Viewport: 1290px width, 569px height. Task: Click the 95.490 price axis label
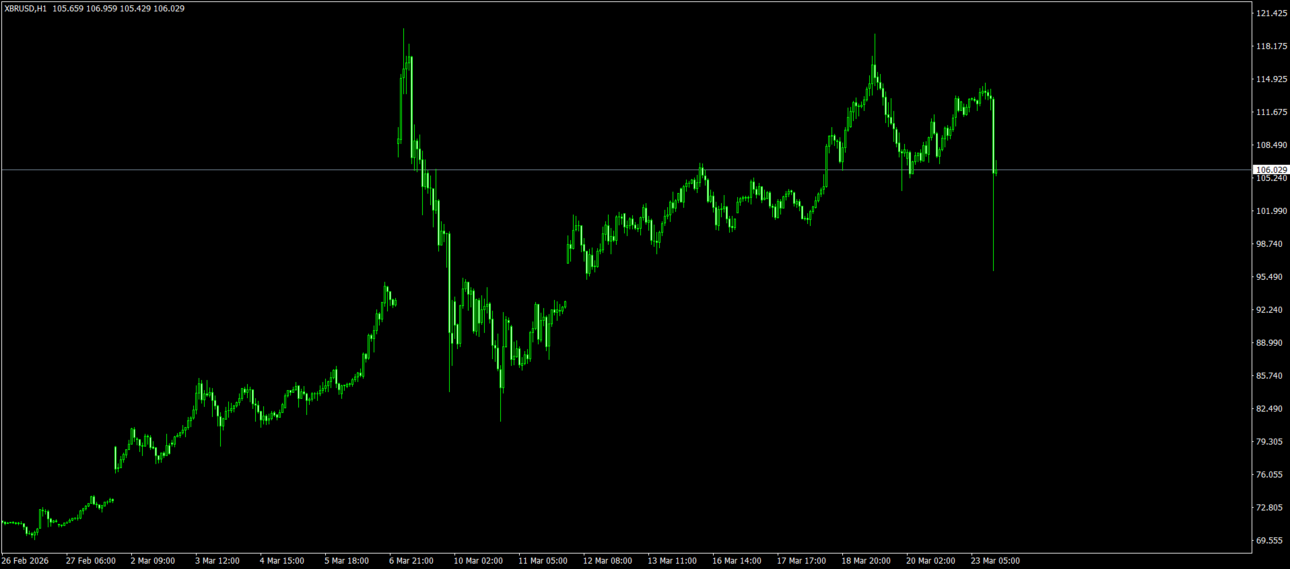click(1271, 277)
